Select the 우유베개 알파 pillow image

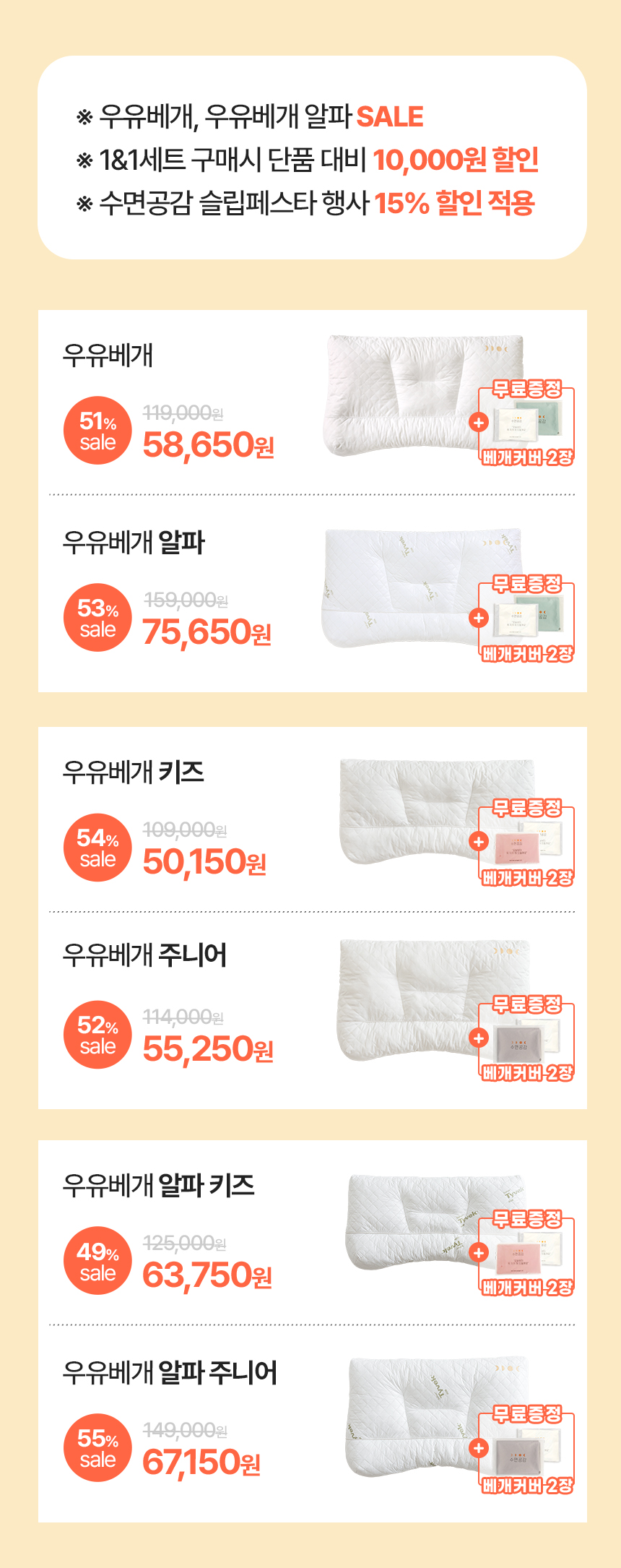point(397,587)
